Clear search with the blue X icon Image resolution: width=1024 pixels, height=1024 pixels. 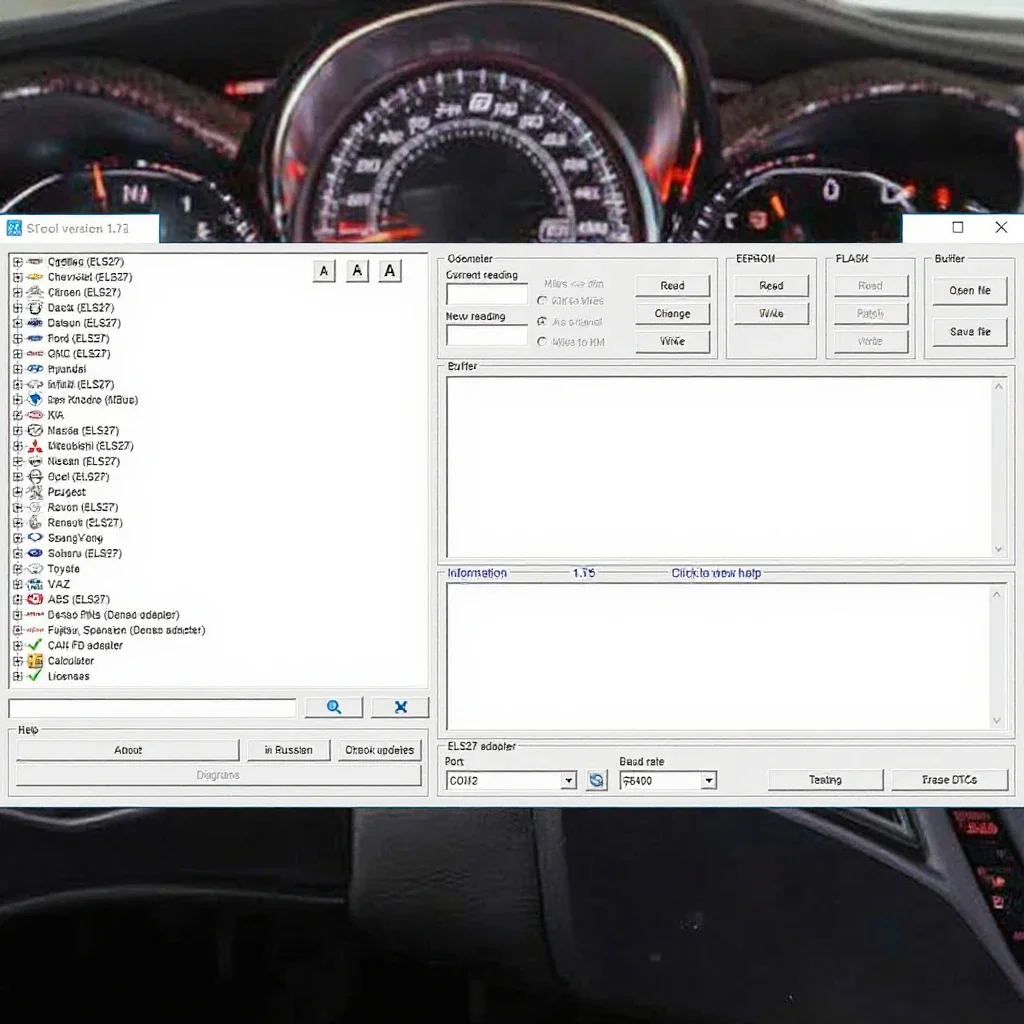click(x=400, y=707)
